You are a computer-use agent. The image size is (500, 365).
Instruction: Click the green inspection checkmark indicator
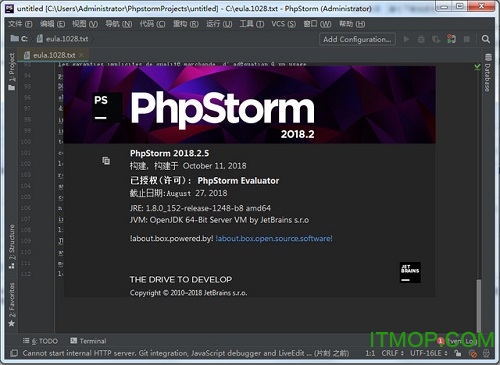click(477, 68)
